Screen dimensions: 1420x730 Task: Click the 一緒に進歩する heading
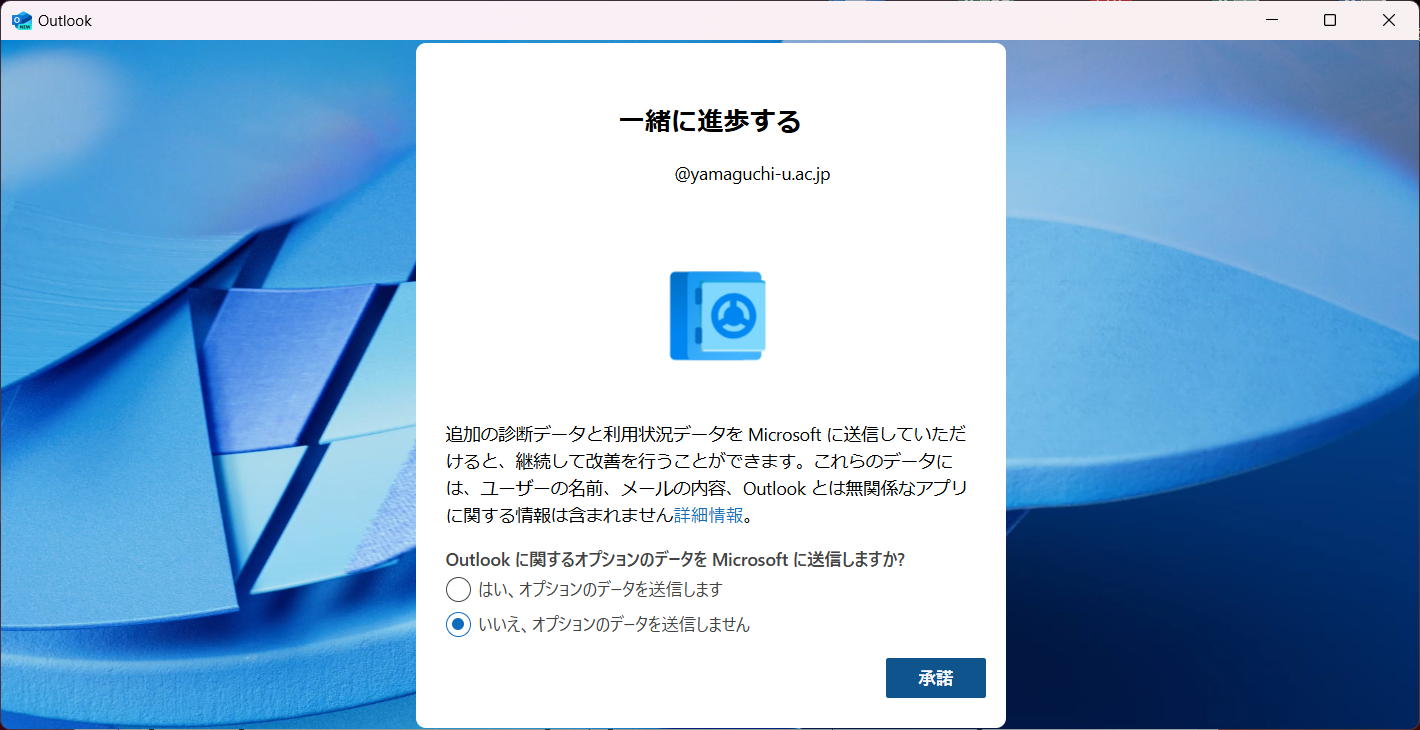710,122
